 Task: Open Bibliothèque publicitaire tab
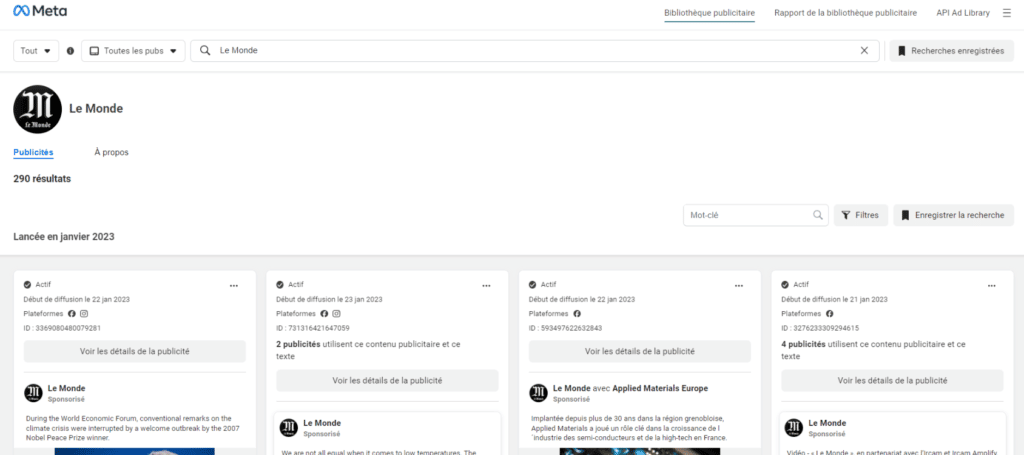709,12
